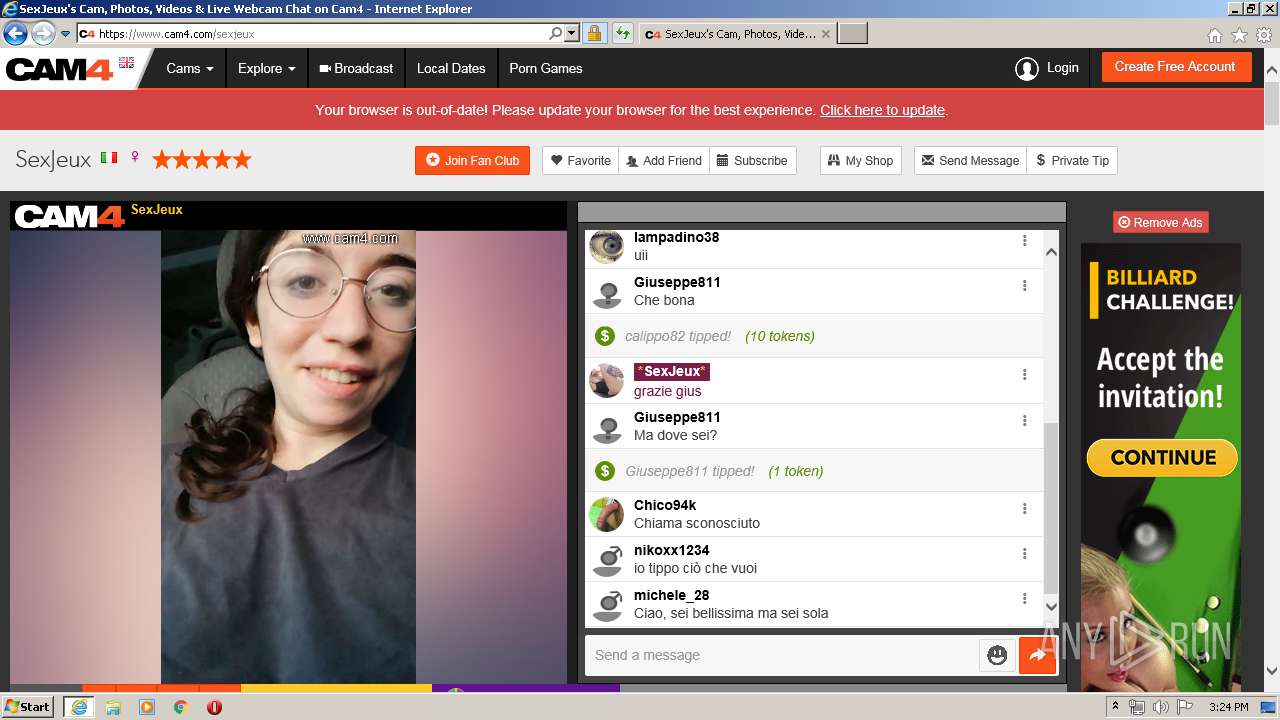Open a new blank browser tab
This screenshot has width=1280, height=720.
pos(852,34)
